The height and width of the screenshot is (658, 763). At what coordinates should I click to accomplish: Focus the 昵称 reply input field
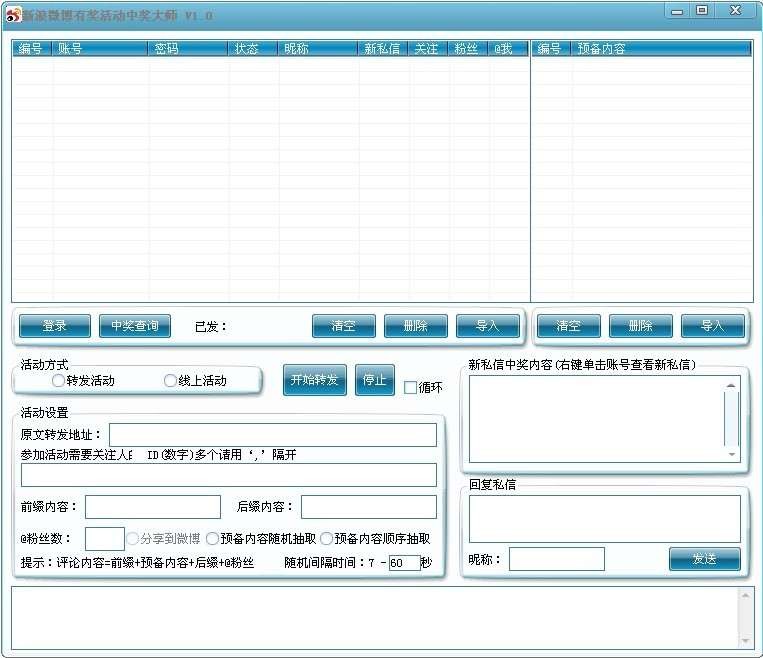(557, 559)
